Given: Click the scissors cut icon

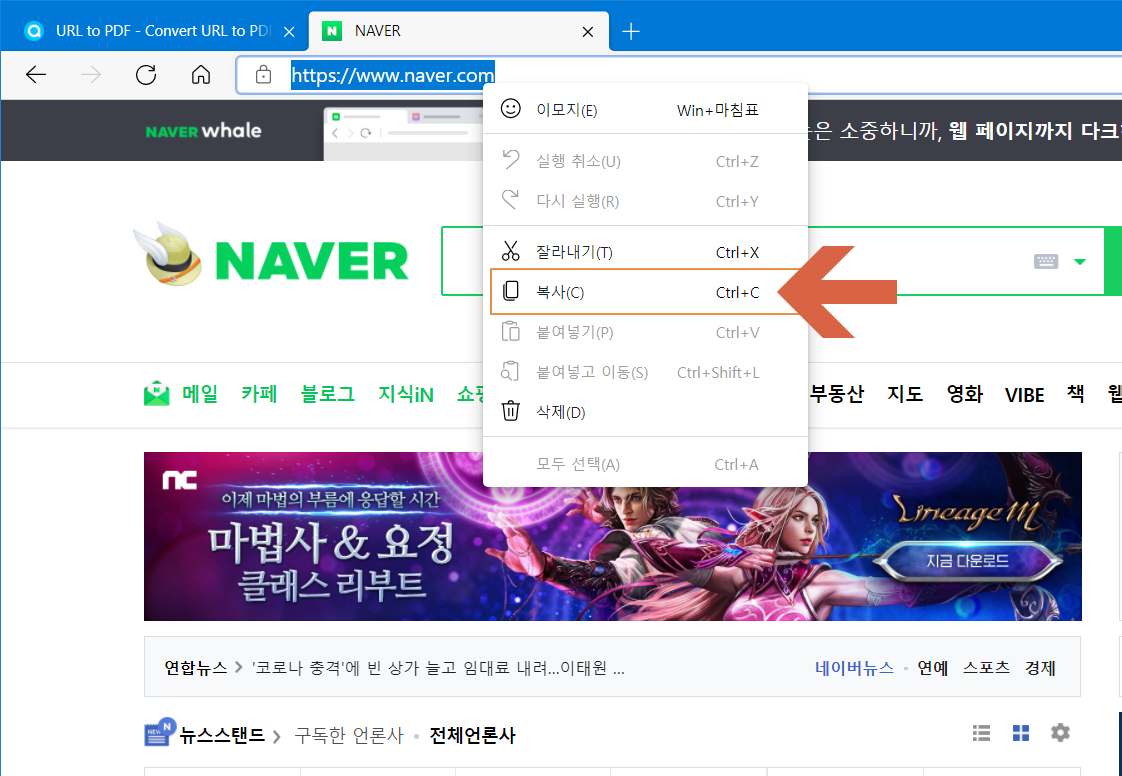Looking at the screenshot, I should click(x=510, y=251).
